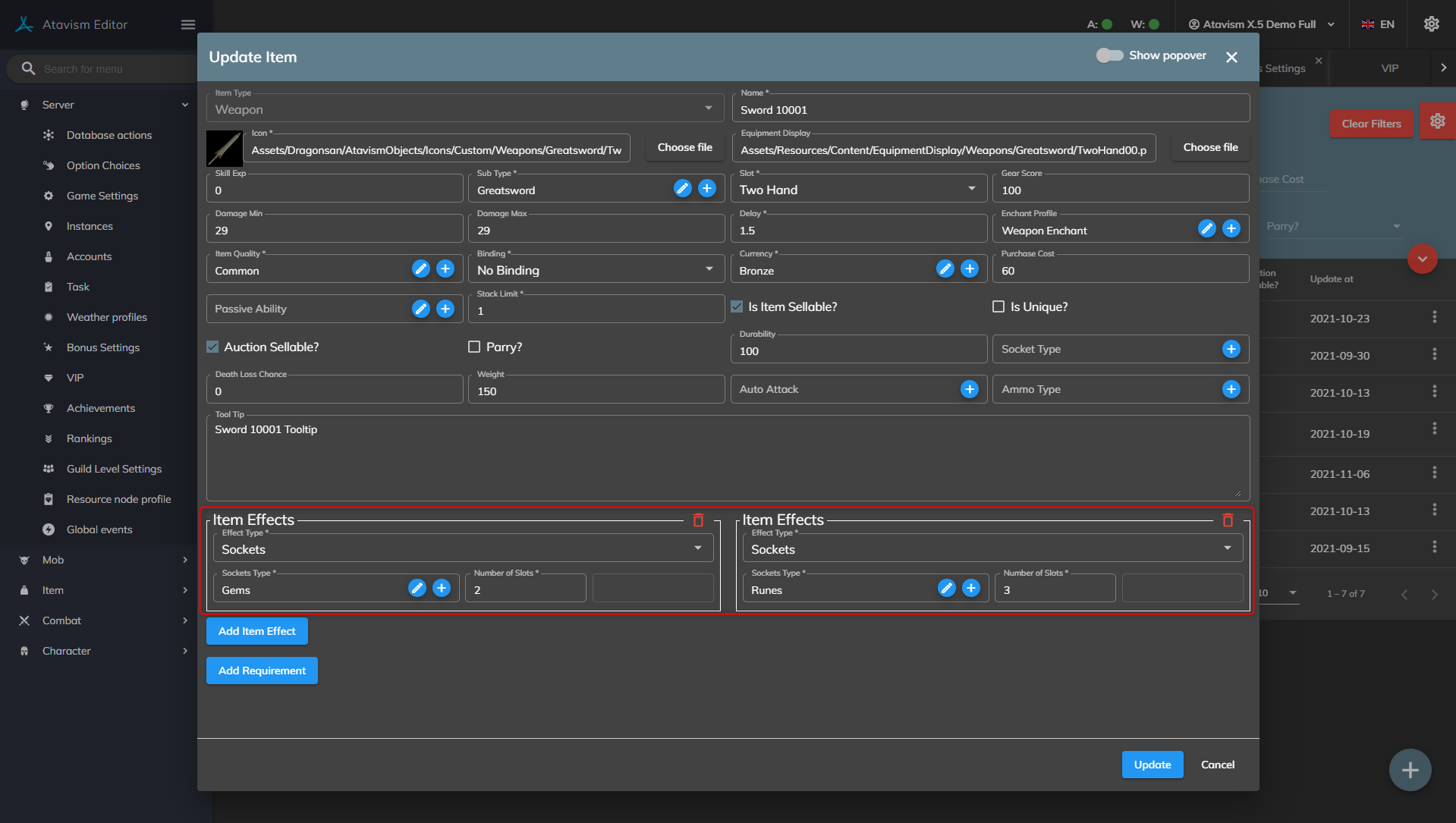The image size is (1456, 823).
Task: Edit the Common item quality with pencil icon
Action: point(420,269)
